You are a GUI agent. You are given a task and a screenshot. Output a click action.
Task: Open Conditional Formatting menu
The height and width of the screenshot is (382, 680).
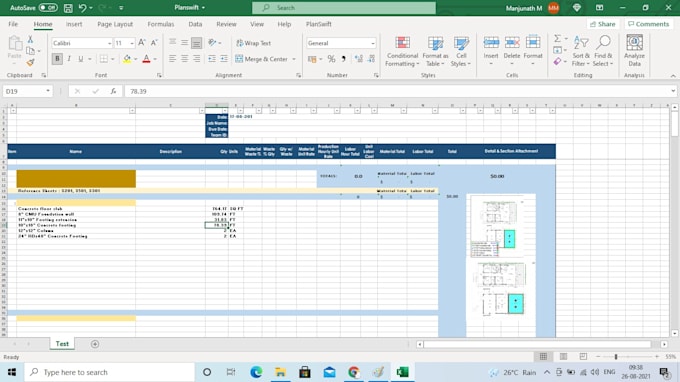402,51
